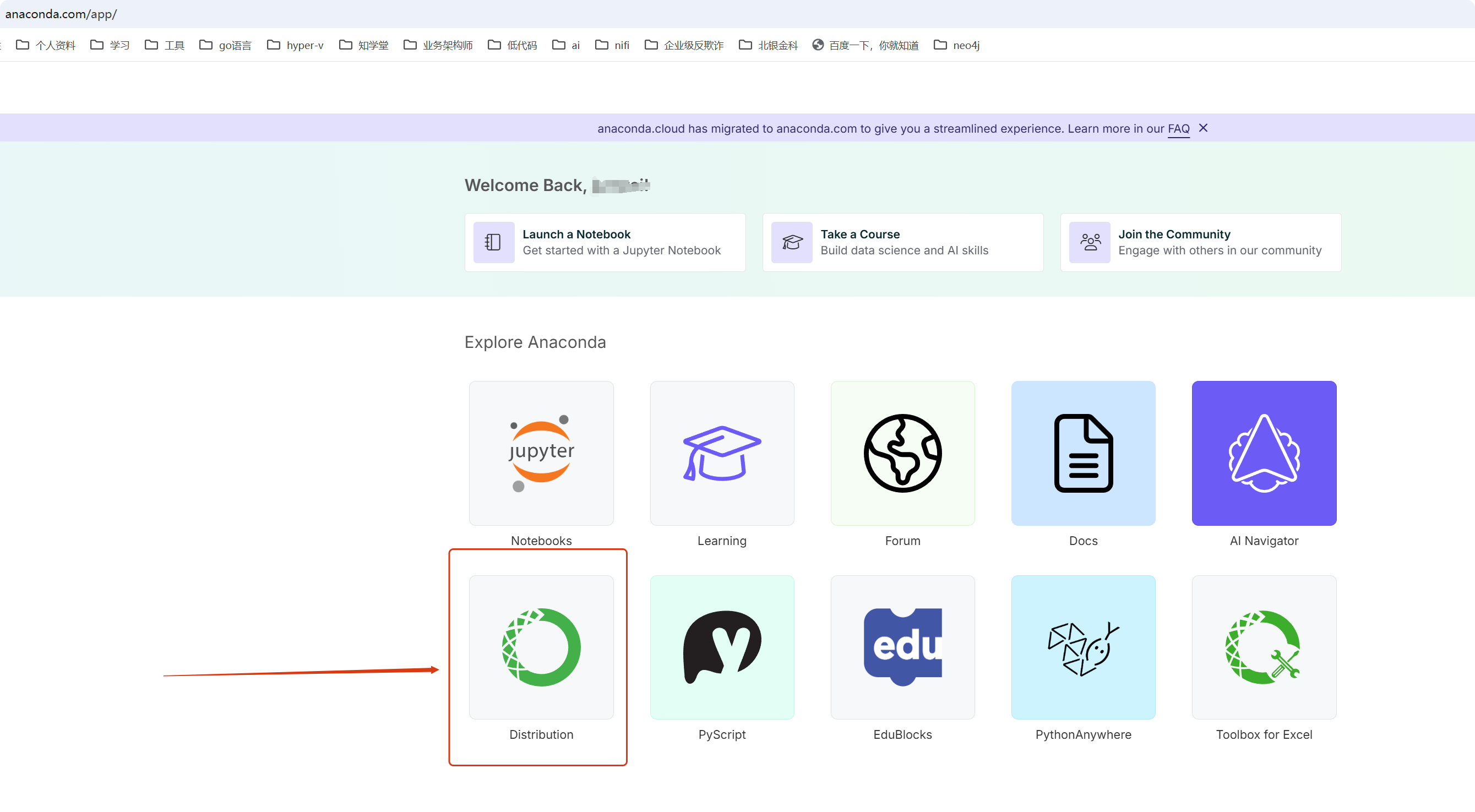This screenshot has width=1475, height=812.
Task: Open the Toolbox for Excel tile
Action: [1264, 647]
